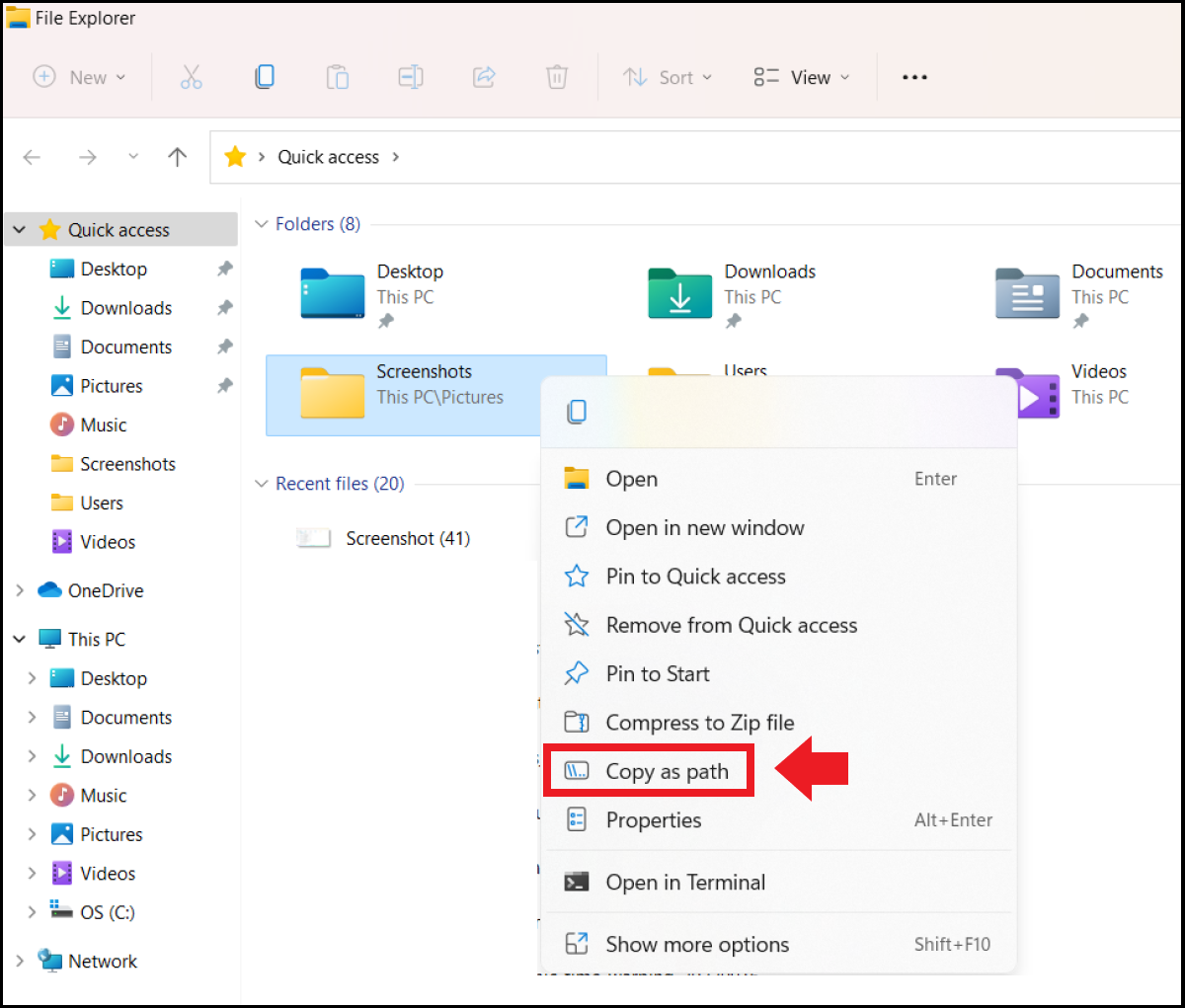Collapse the Folders (8) group

(x=262, y=224)
